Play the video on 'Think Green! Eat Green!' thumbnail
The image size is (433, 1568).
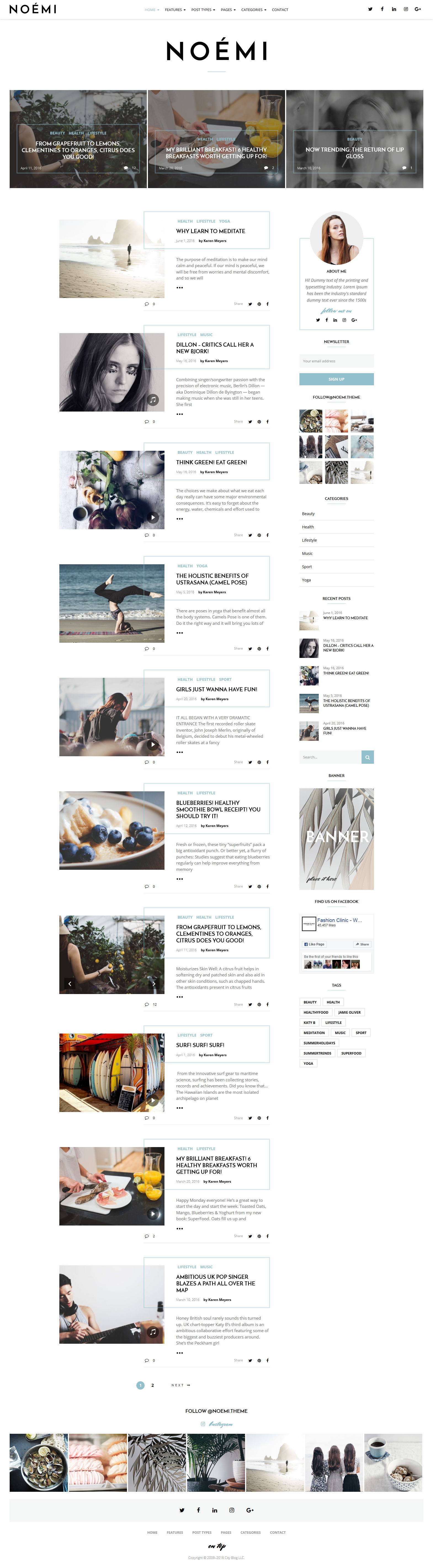(153, 517)
